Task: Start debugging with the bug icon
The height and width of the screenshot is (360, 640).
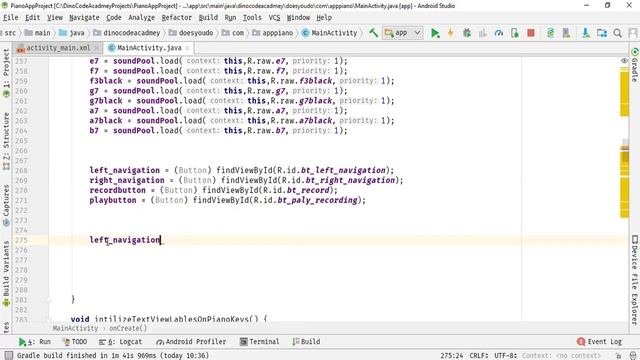Action: tap(467, 33)
